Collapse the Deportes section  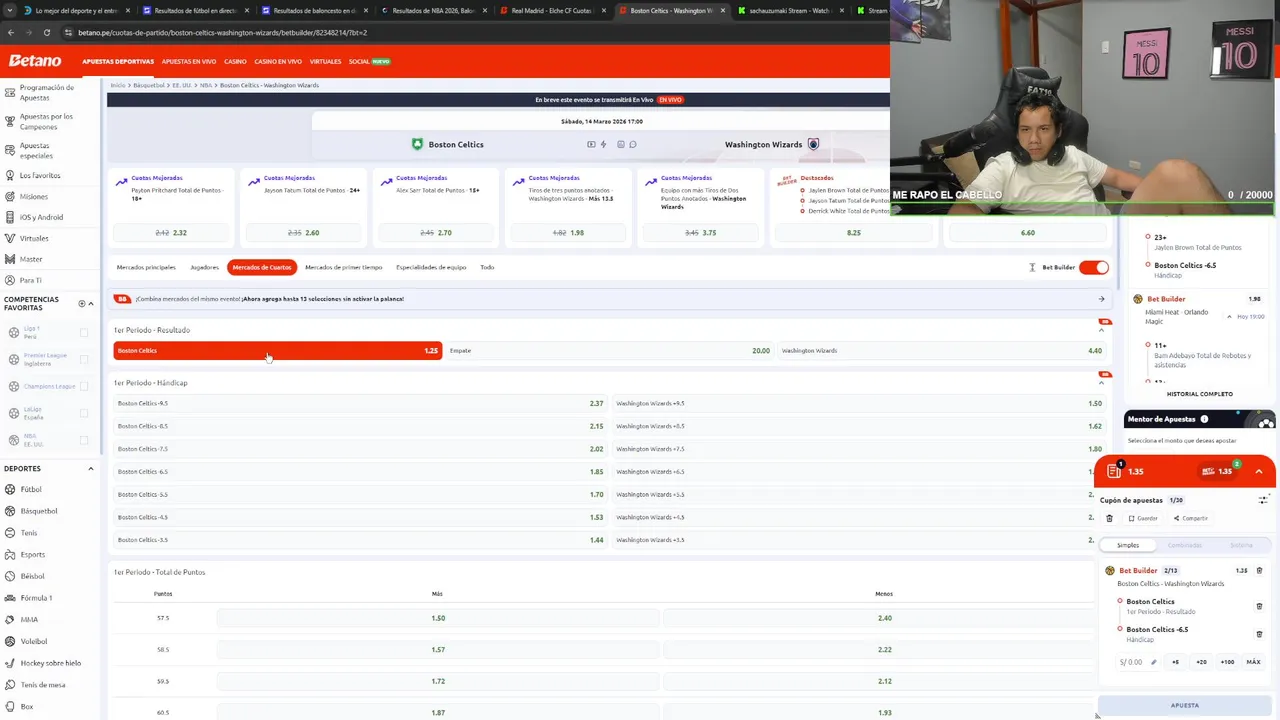click(x=91, y=468)
